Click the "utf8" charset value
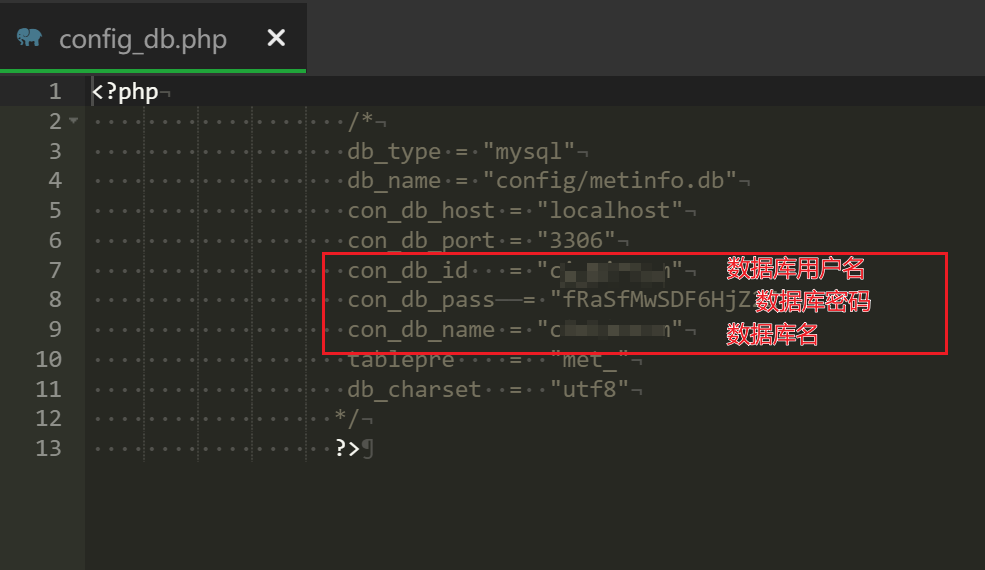The image size is (985, 570). click(x=590, y=389)
